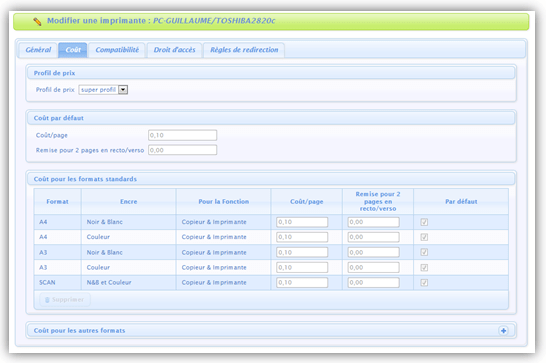Click default Remise pour 2 pages field
The image size is (546, 363).
coord(182,150)
